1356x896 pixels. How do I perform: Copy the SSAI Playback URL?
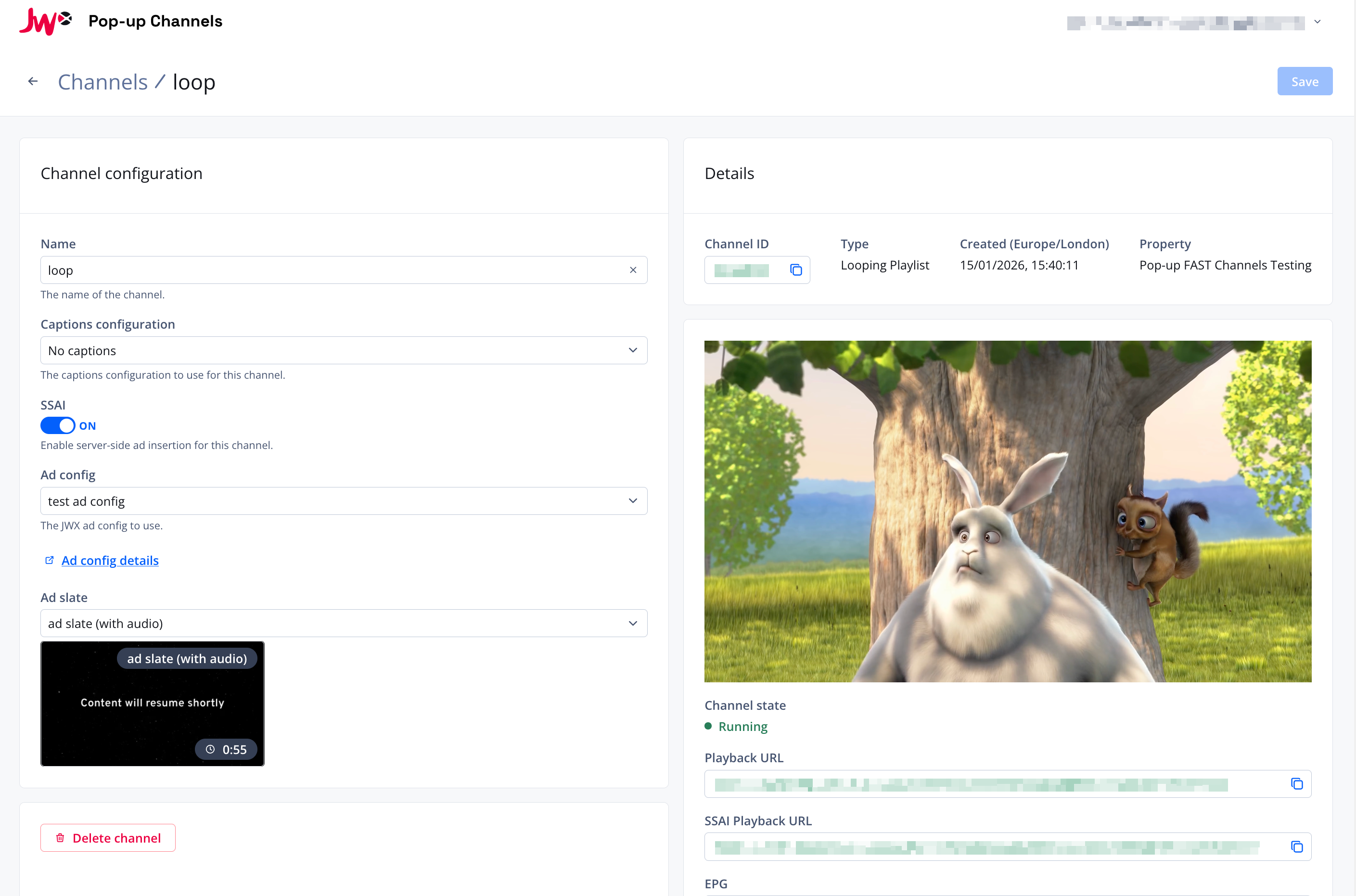coord(1296,847)
